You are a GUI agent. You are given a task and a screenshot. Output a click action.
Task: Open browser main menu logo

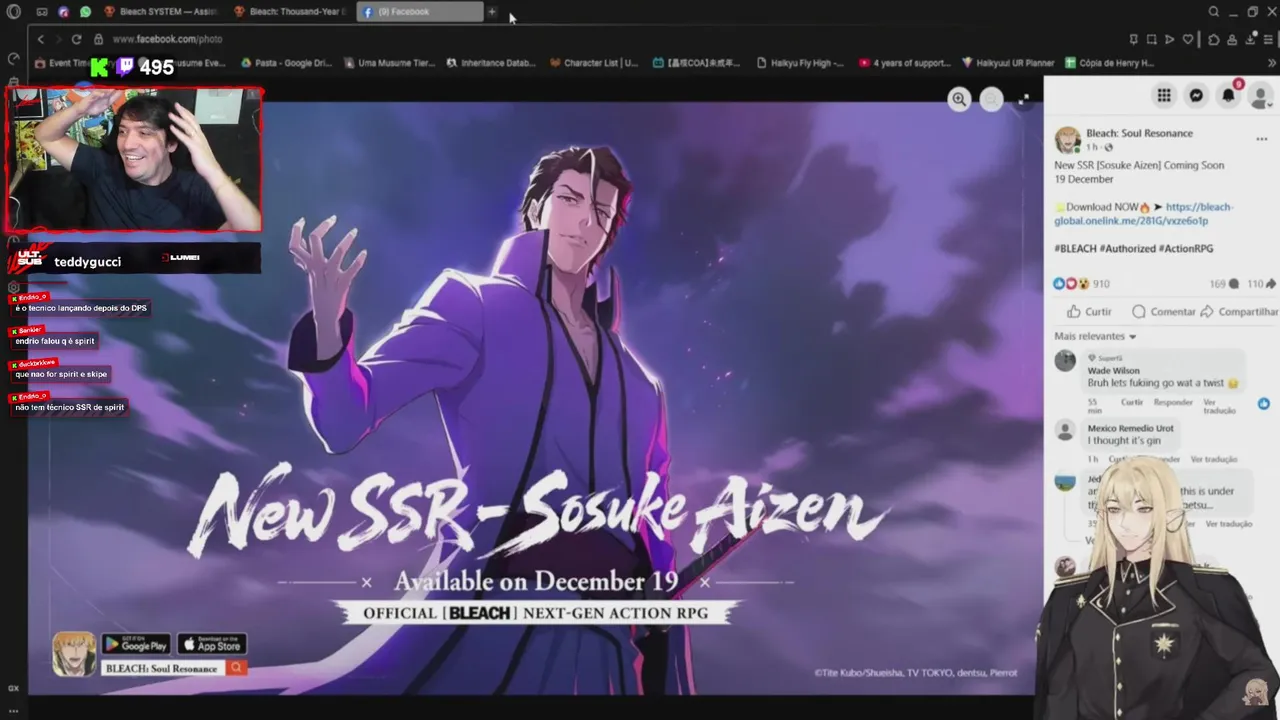(x=13, y=12)
